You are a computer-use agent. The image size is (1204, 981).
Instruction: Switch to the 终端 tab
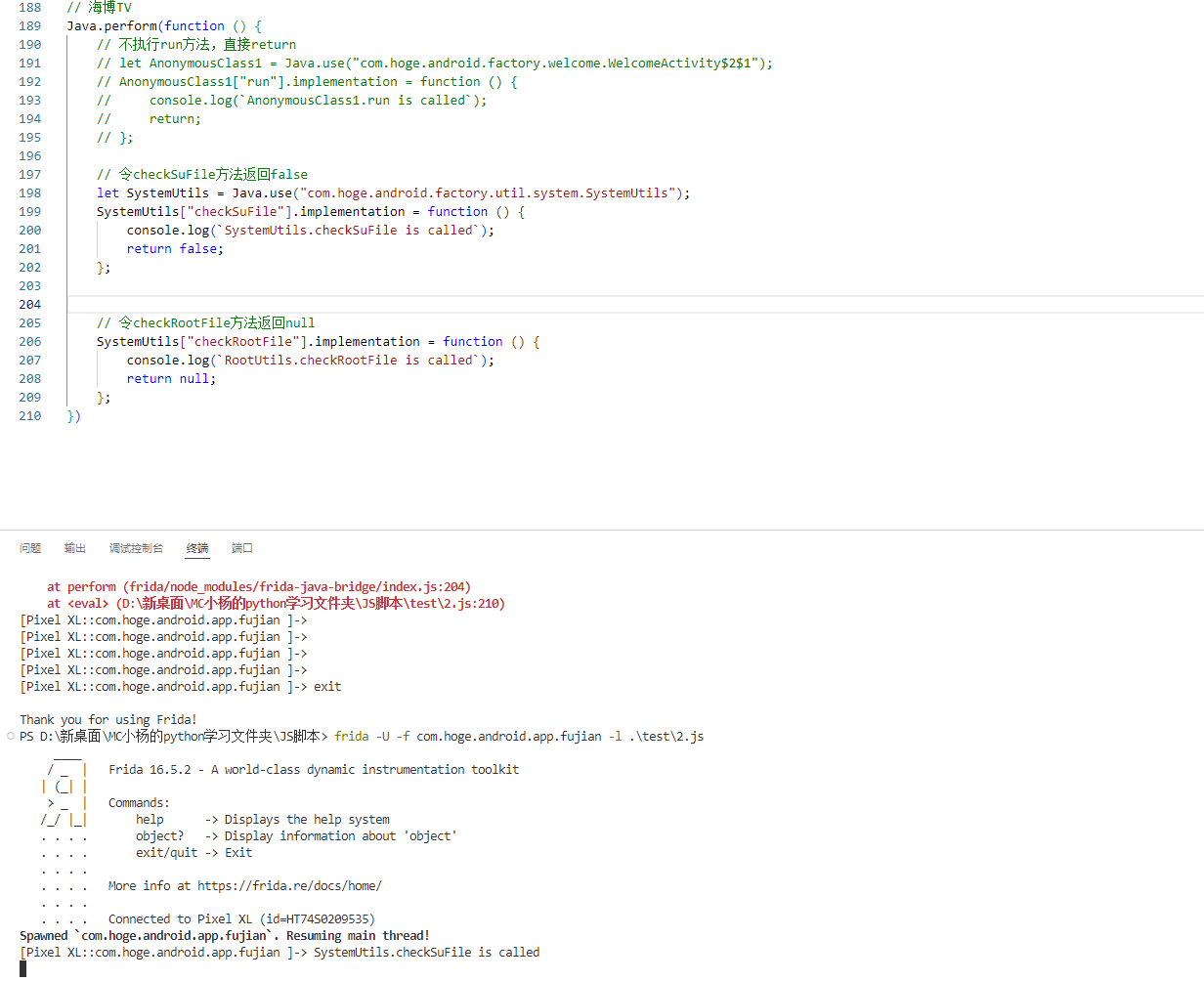197,548
